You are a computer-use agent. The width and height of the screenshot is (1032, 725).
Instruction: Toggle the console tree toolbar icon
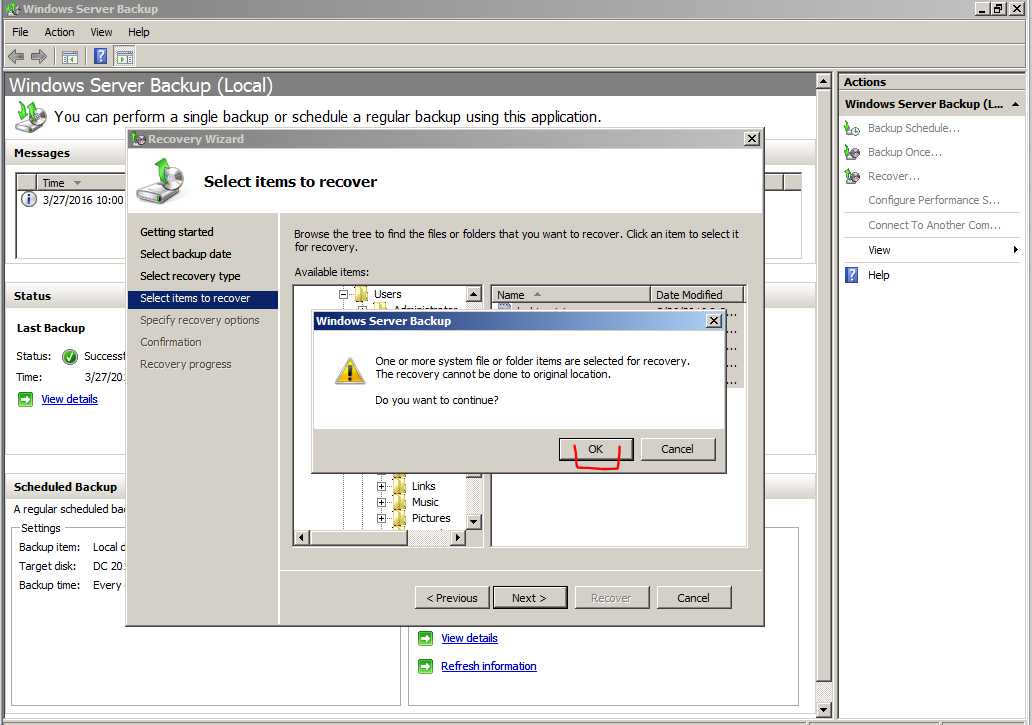[x=70, y=57]
